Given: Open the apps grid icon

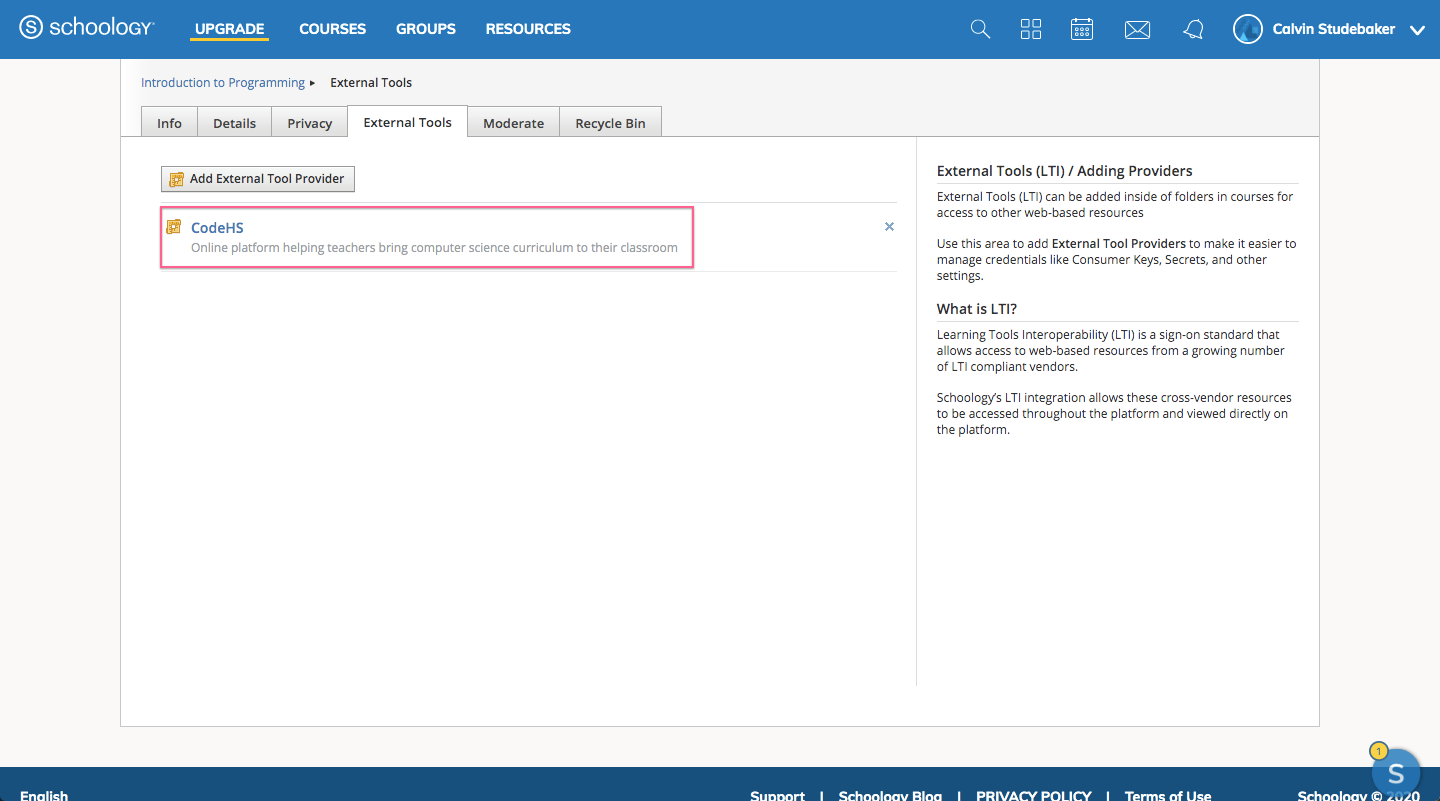Looking at the screenshot, I should point(1031,29).
